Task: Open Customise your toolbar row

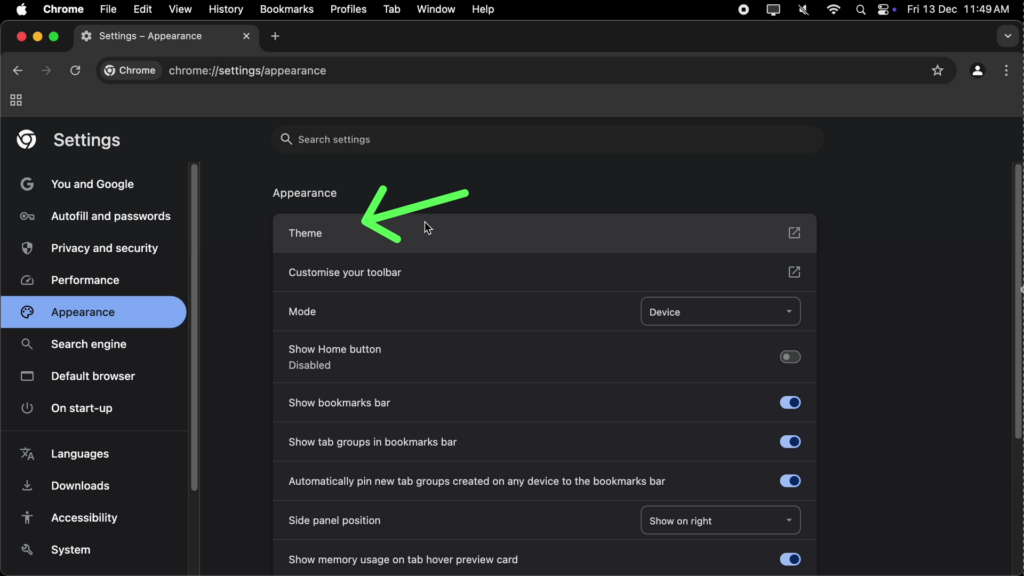Action: pos(545,272)
